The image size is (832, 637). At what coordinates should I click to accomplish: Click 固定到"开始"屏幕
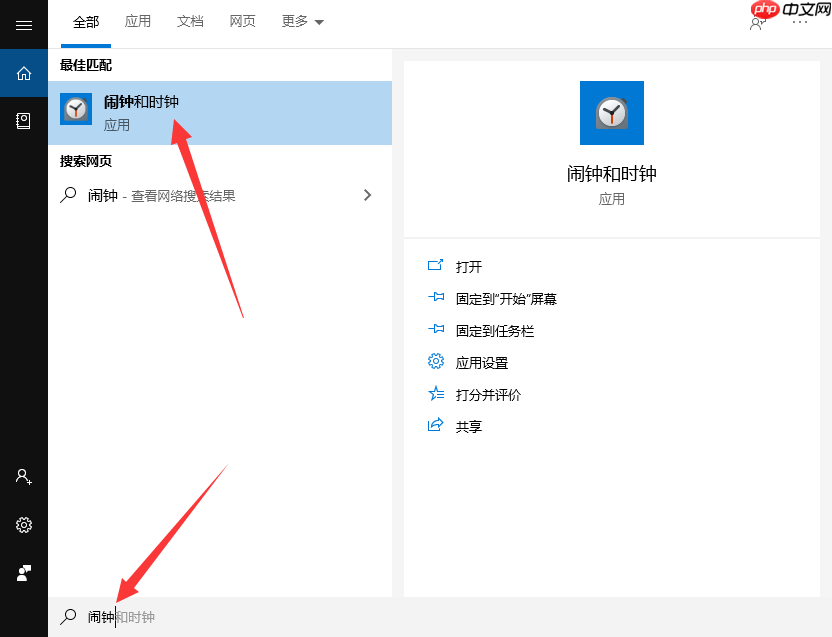506,299
